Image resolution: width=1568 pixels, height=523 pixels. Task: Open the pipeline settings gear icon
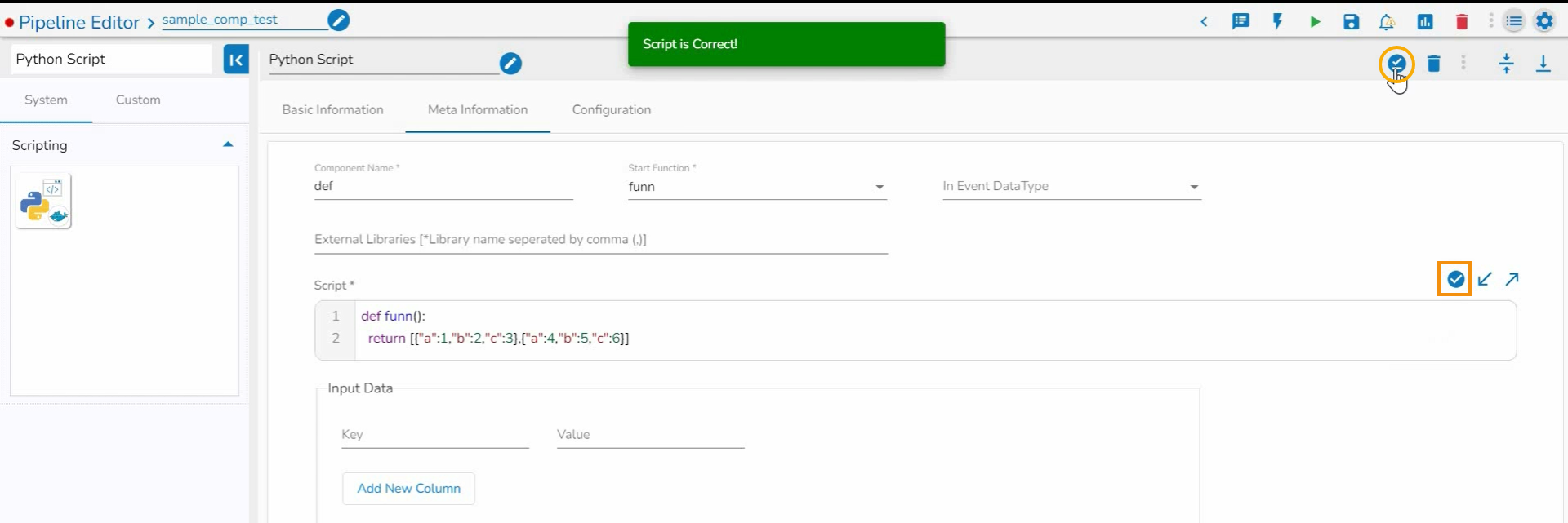[1544, 22]
